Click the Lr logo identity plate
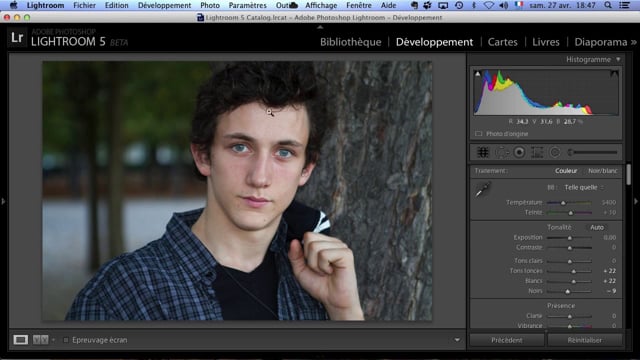This screenshot has height=360, width=640. [x=17, y=38]
